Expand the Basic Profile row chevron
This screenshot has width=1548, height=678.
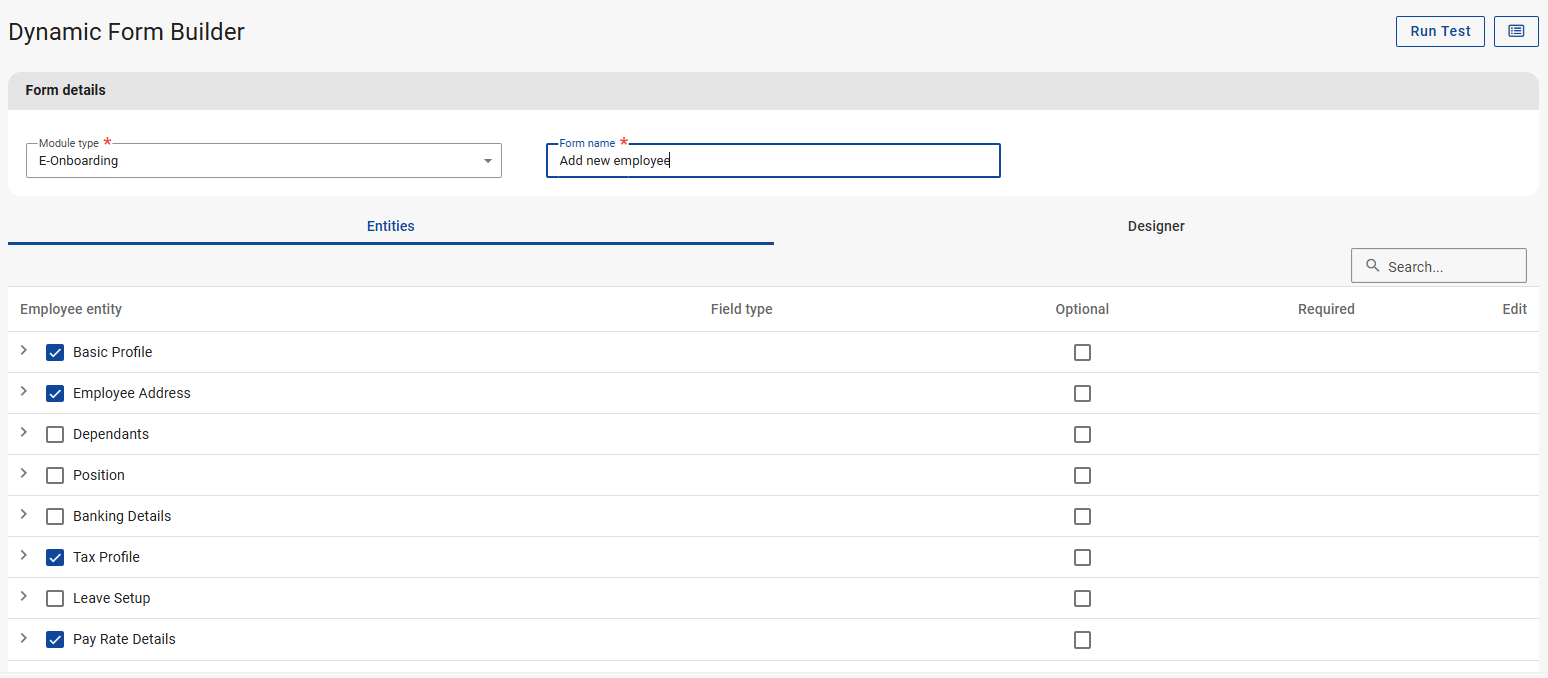(24, 351)
